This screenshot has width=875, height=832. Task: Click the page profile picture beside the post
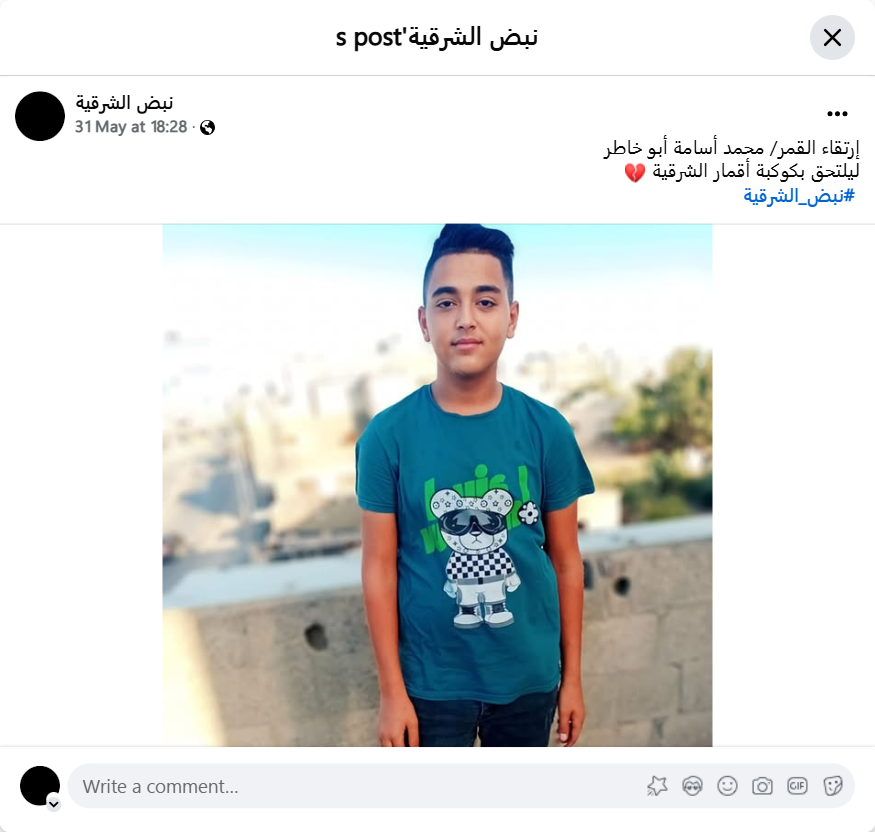click(x=40, y=116)
